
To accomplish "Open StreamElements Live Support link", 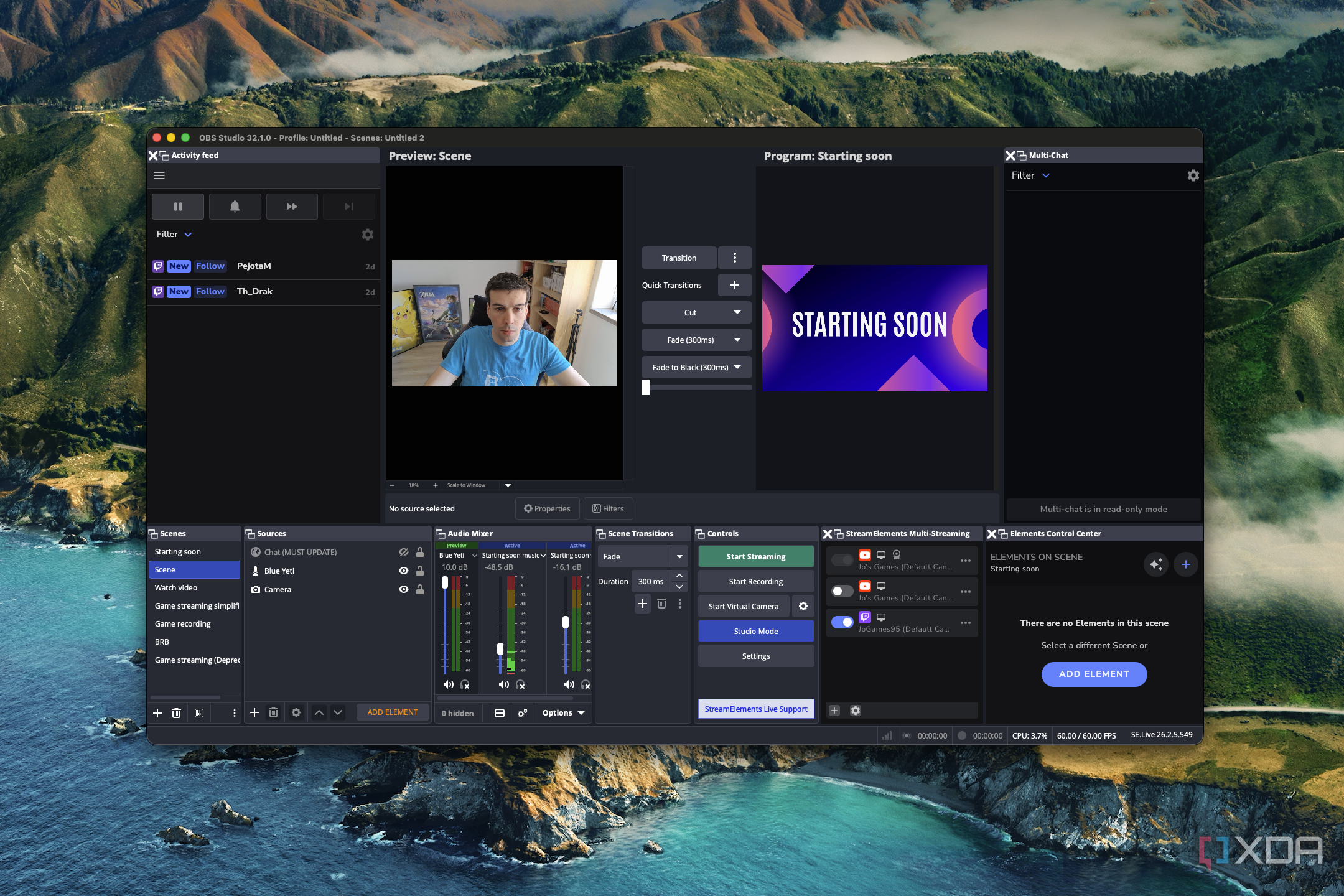I will 756,709.
